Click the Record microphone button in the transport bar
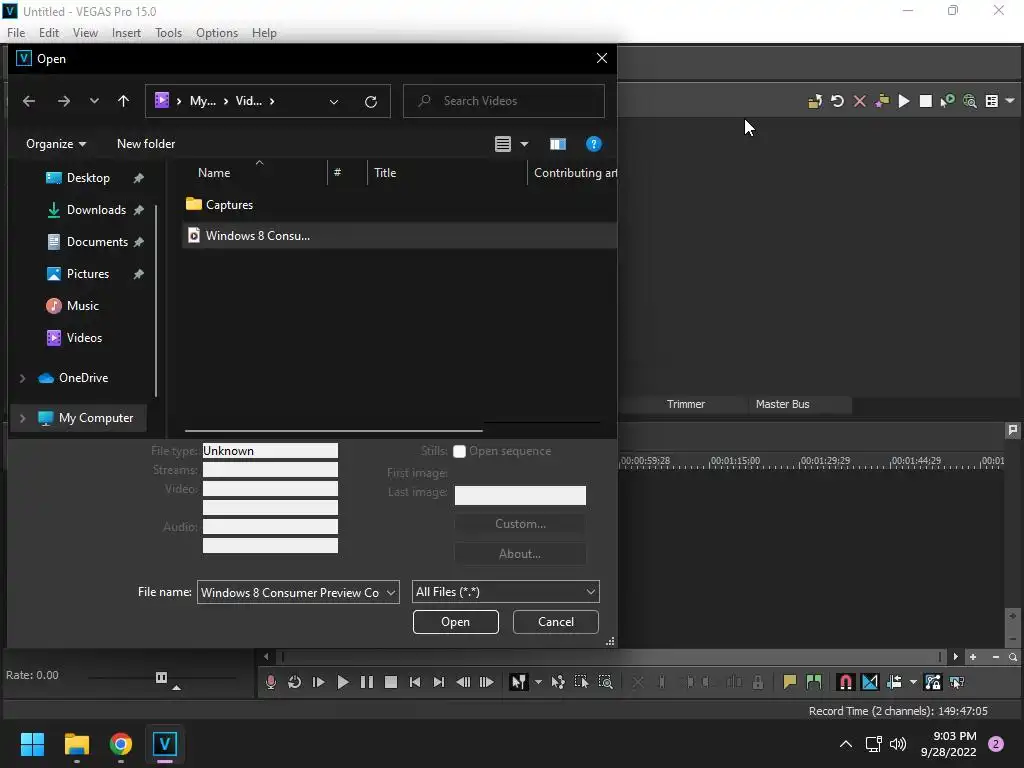Screen dimensions: 1024x768 270,682
